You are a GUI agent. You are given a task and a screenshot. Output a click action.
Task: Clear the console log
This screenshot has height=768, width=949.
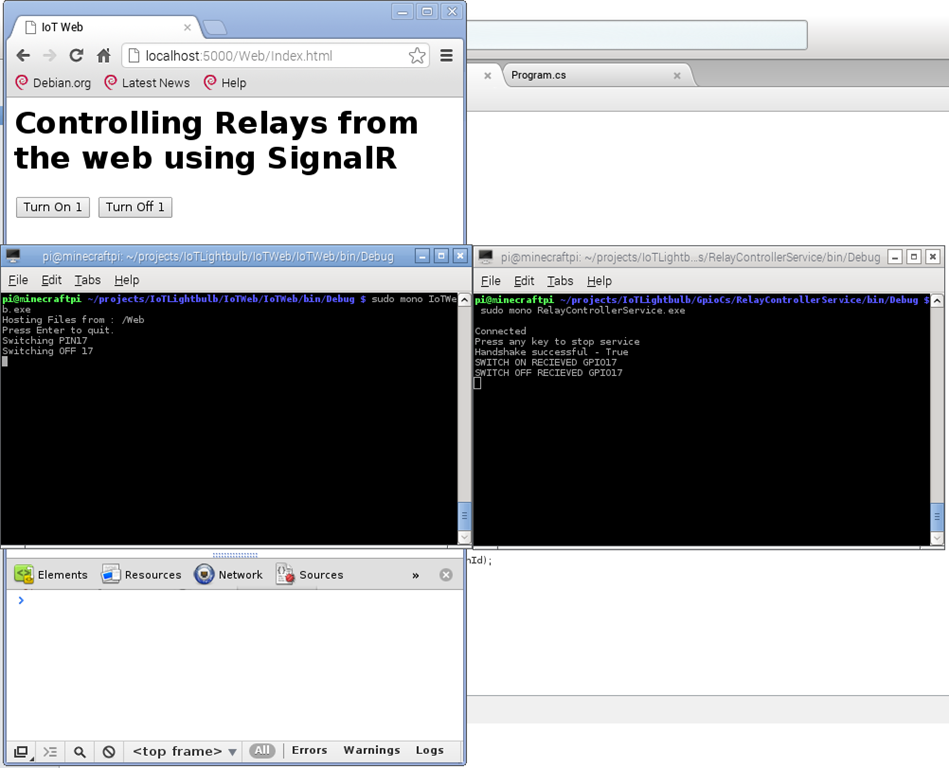point(109,751)
